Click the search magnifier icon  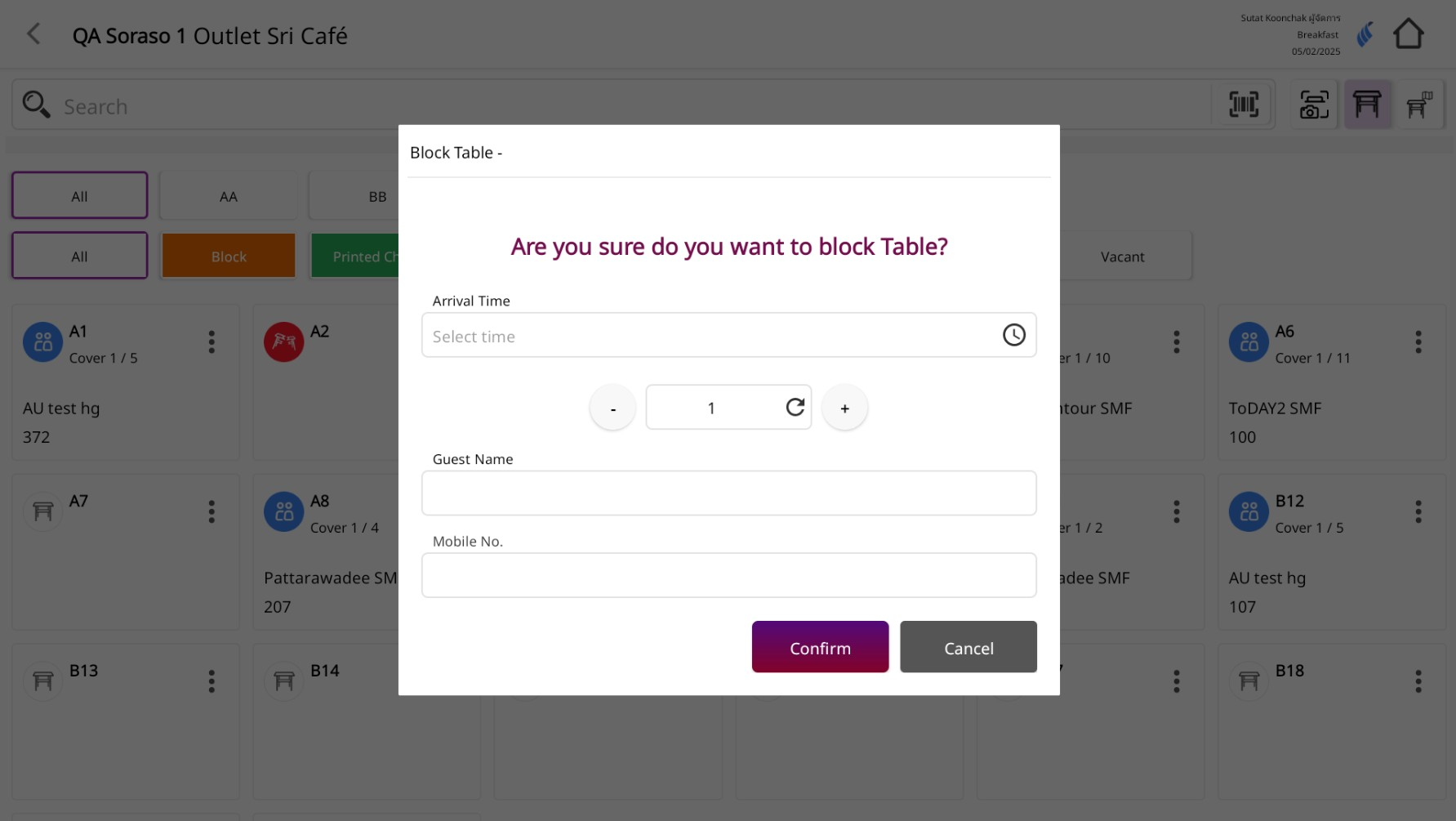36,105
